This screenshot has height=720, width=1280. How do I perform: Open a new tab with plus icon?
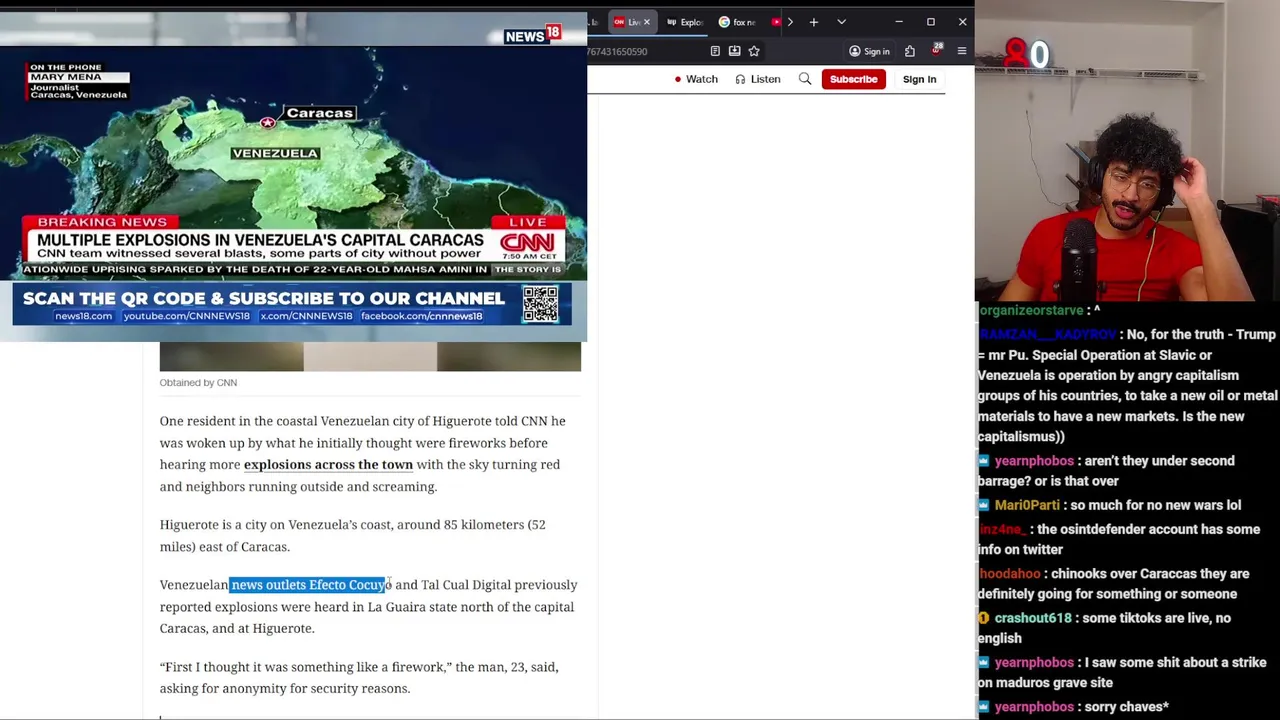(x=814, y=22)
